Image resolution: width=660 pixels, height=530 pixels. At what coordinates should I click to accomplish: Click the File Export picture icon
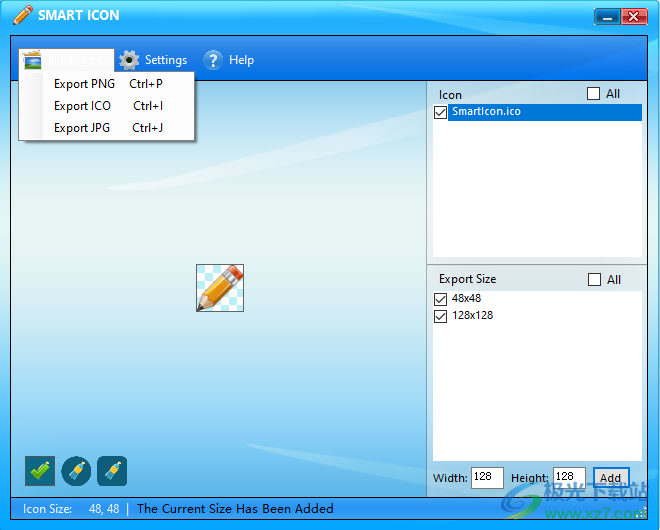[32, 60]
